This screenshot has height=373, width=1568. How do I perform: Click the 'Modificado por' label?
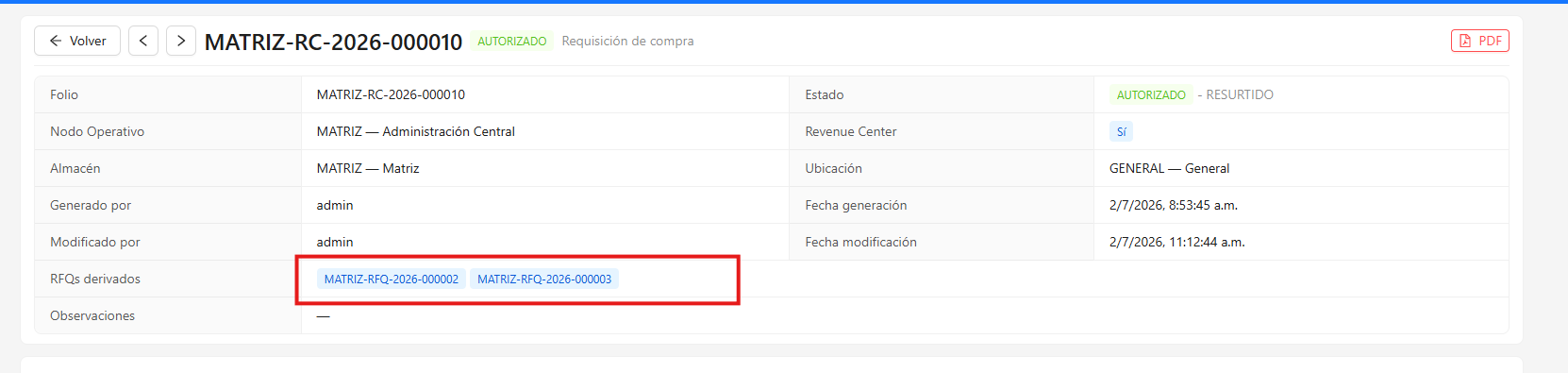[x=95, y=242]
